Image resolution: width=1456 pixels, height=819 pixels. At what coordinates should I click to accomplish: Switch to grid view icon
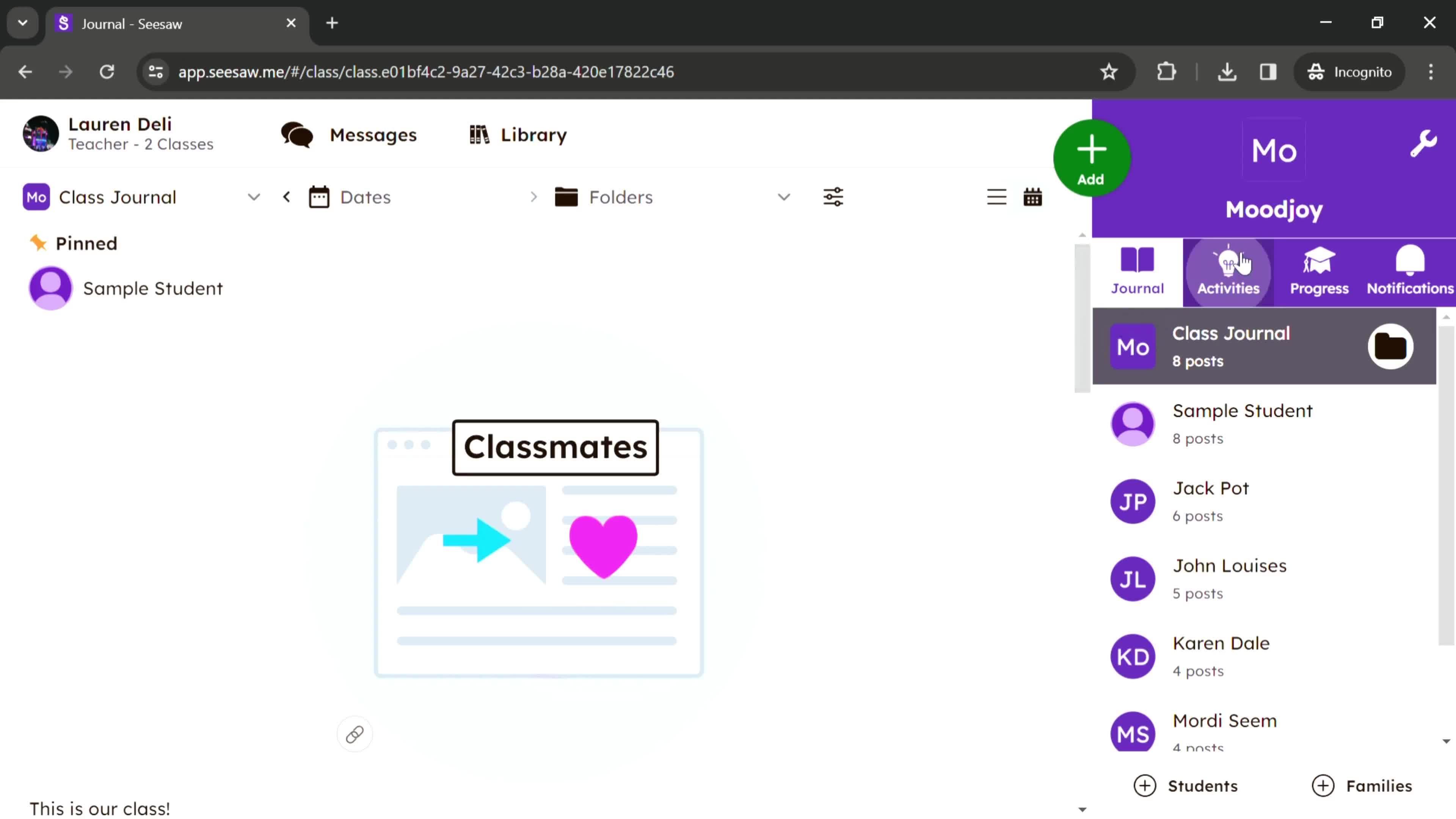[x=1033, y=197]
